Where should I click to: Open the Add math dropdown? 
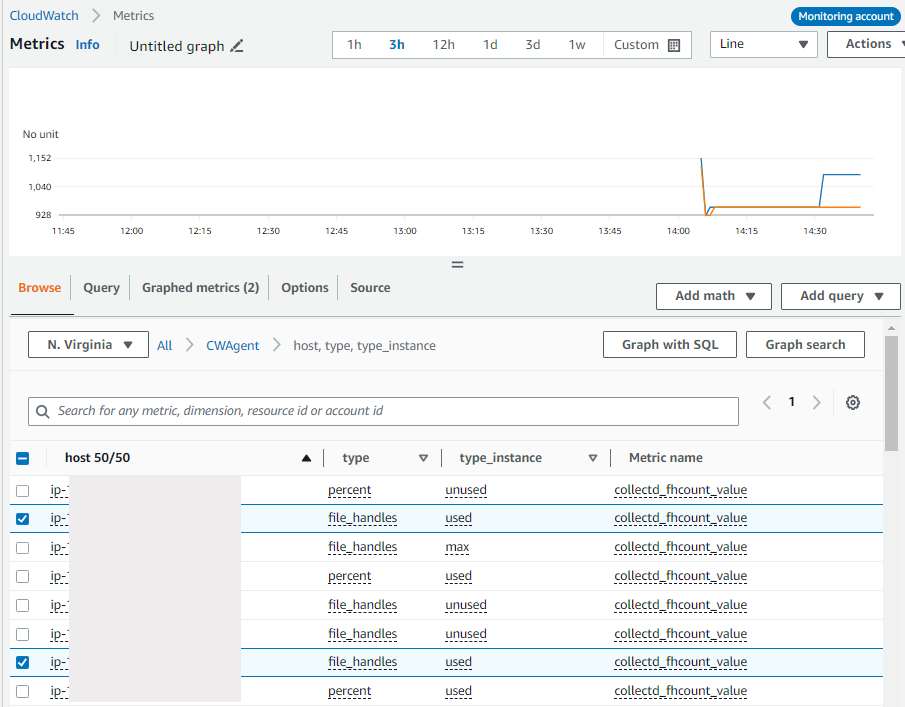[713, 296]
